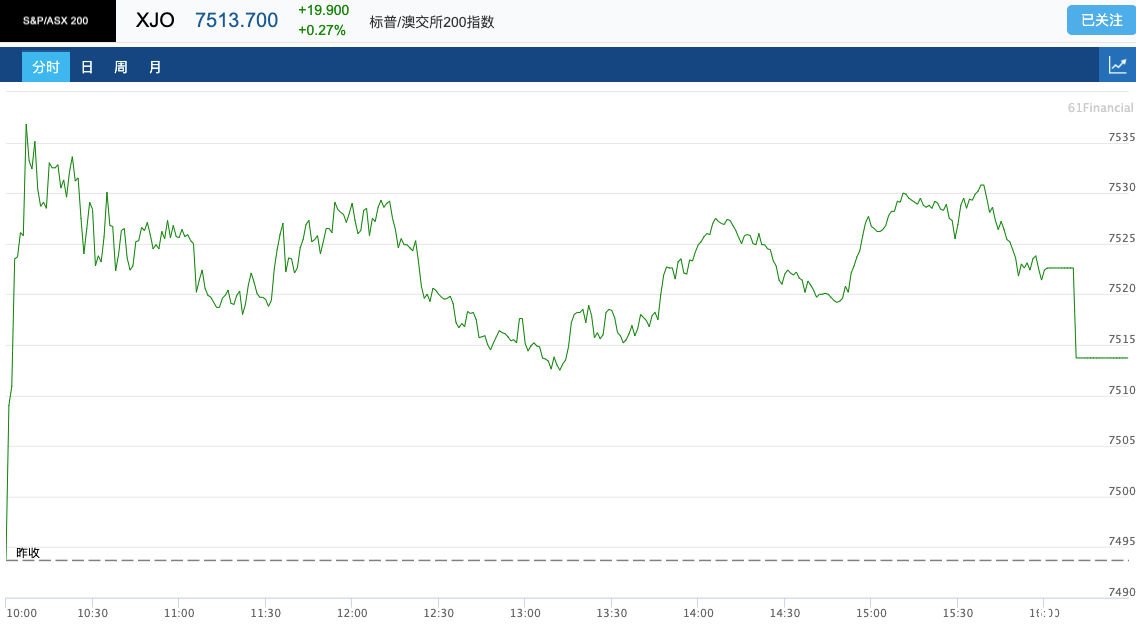Click the 7495 price axis label
1136x624 pixels.
pos(1122,541)
